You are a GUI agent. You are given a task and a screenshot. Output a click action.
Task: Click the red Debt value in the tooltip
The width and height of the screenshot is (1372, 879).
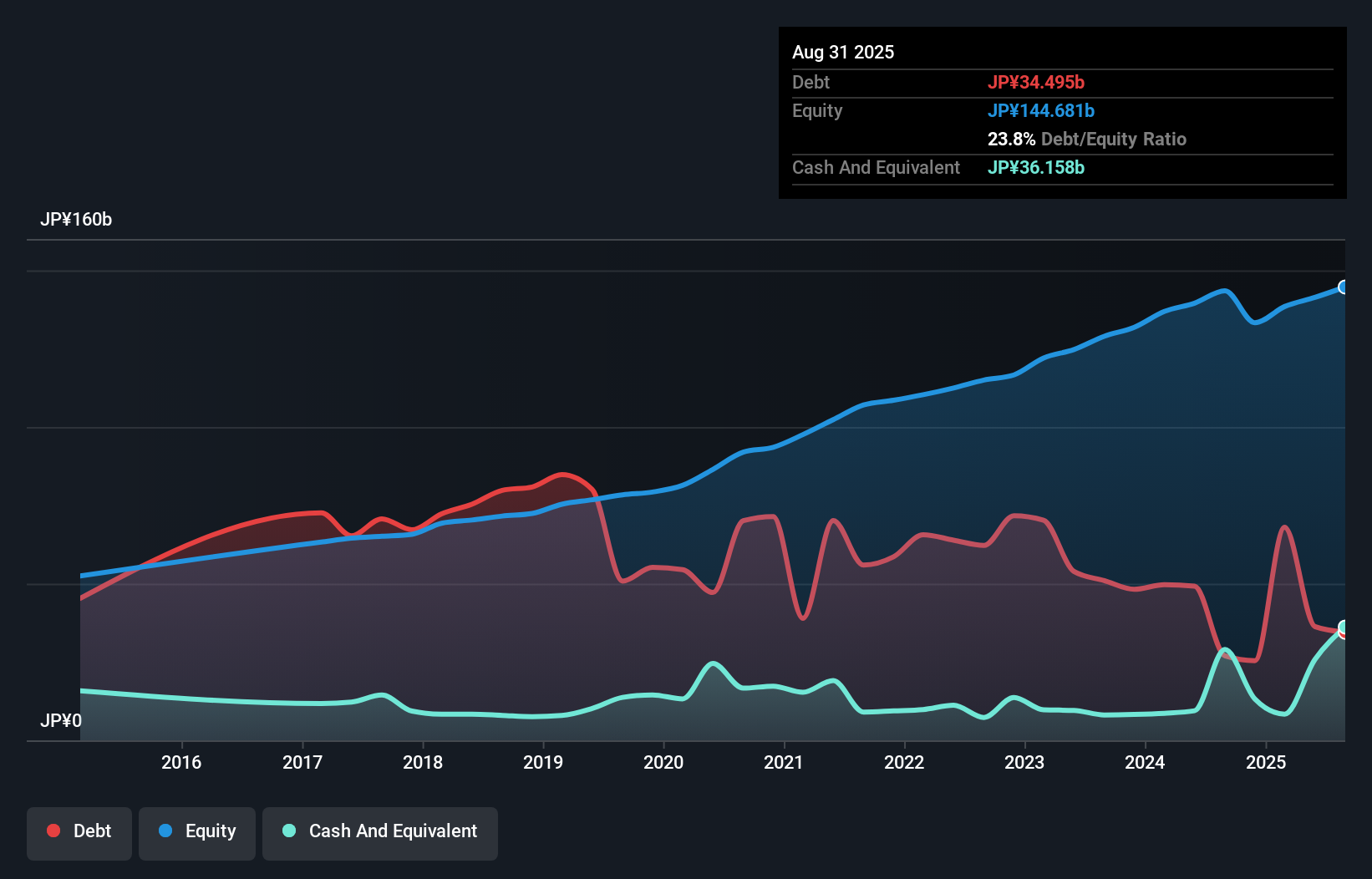[x=1037, y=83]
